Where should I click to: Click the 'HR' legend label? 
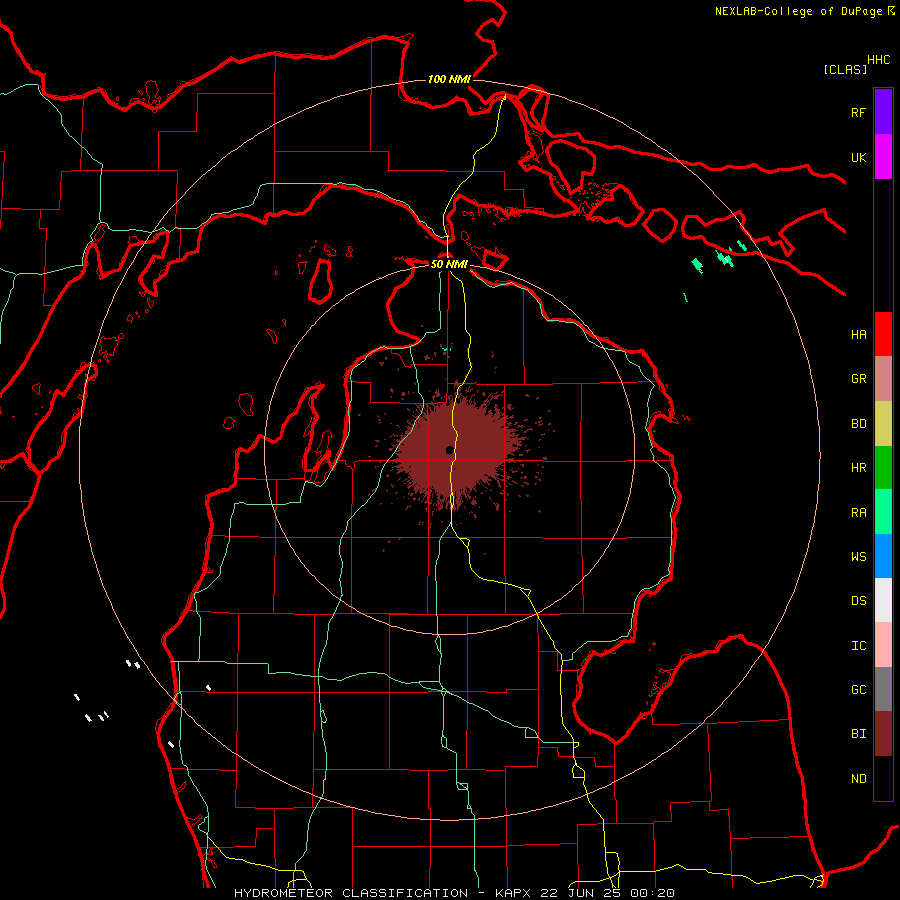coord(858,468)
